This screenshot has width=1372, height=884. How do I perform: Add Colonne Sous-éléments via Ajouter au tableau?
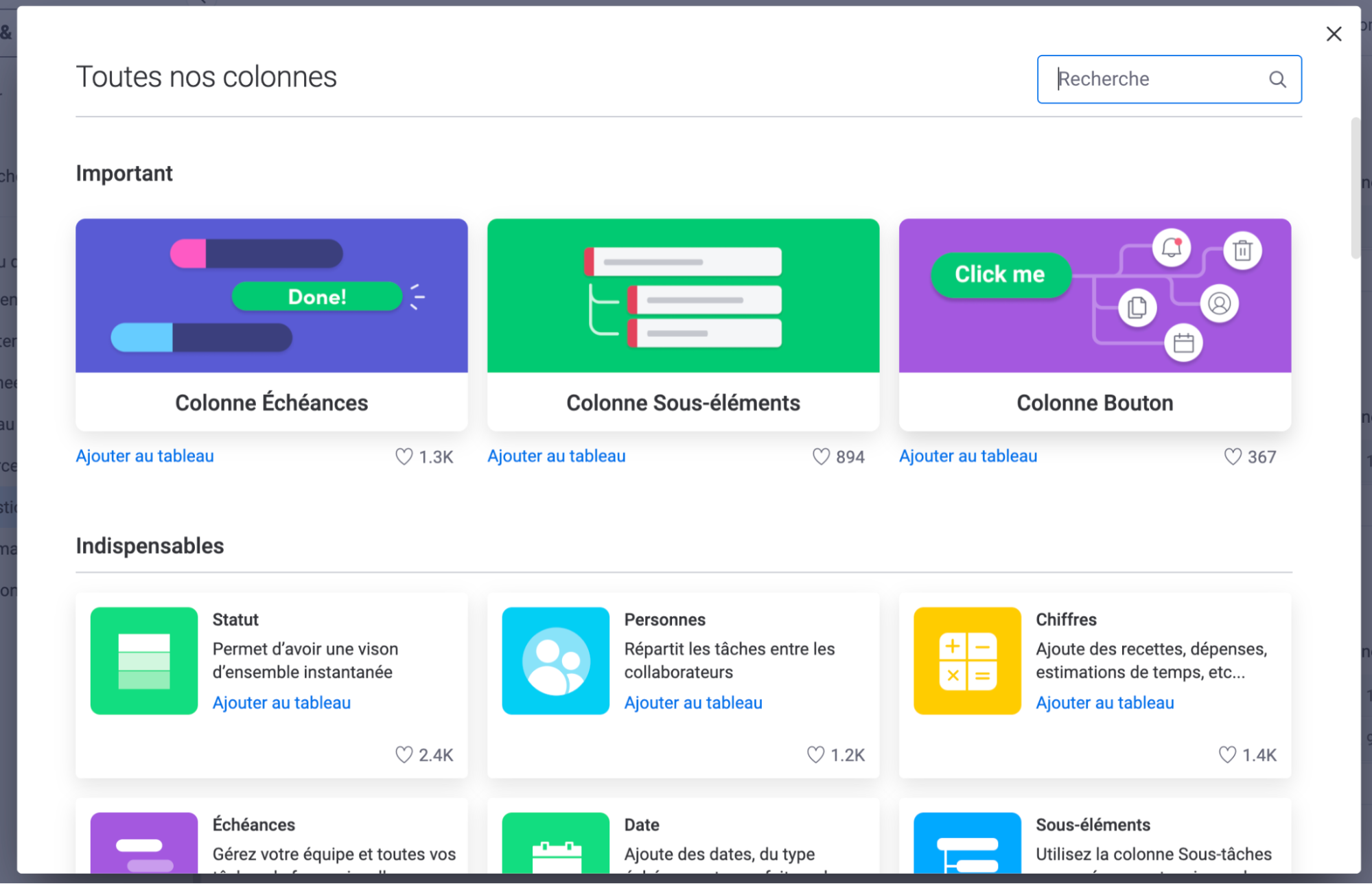tap(557, 456)
